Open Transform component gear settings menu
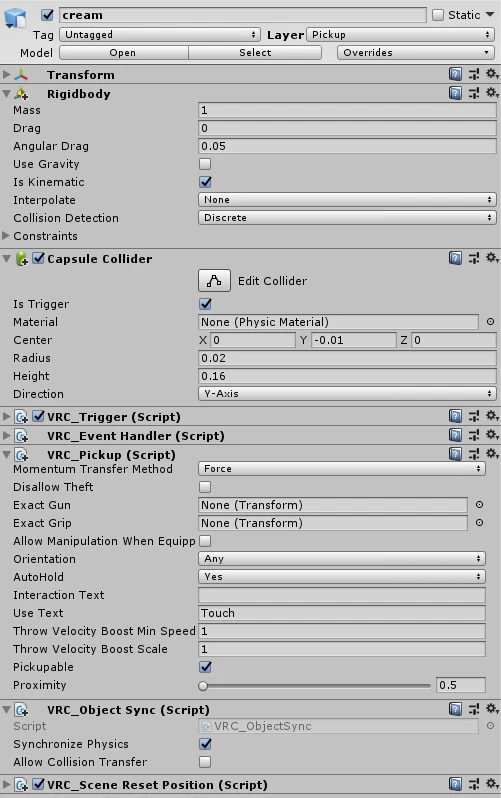This screenshot has width=501, height=798. (492, 74)
